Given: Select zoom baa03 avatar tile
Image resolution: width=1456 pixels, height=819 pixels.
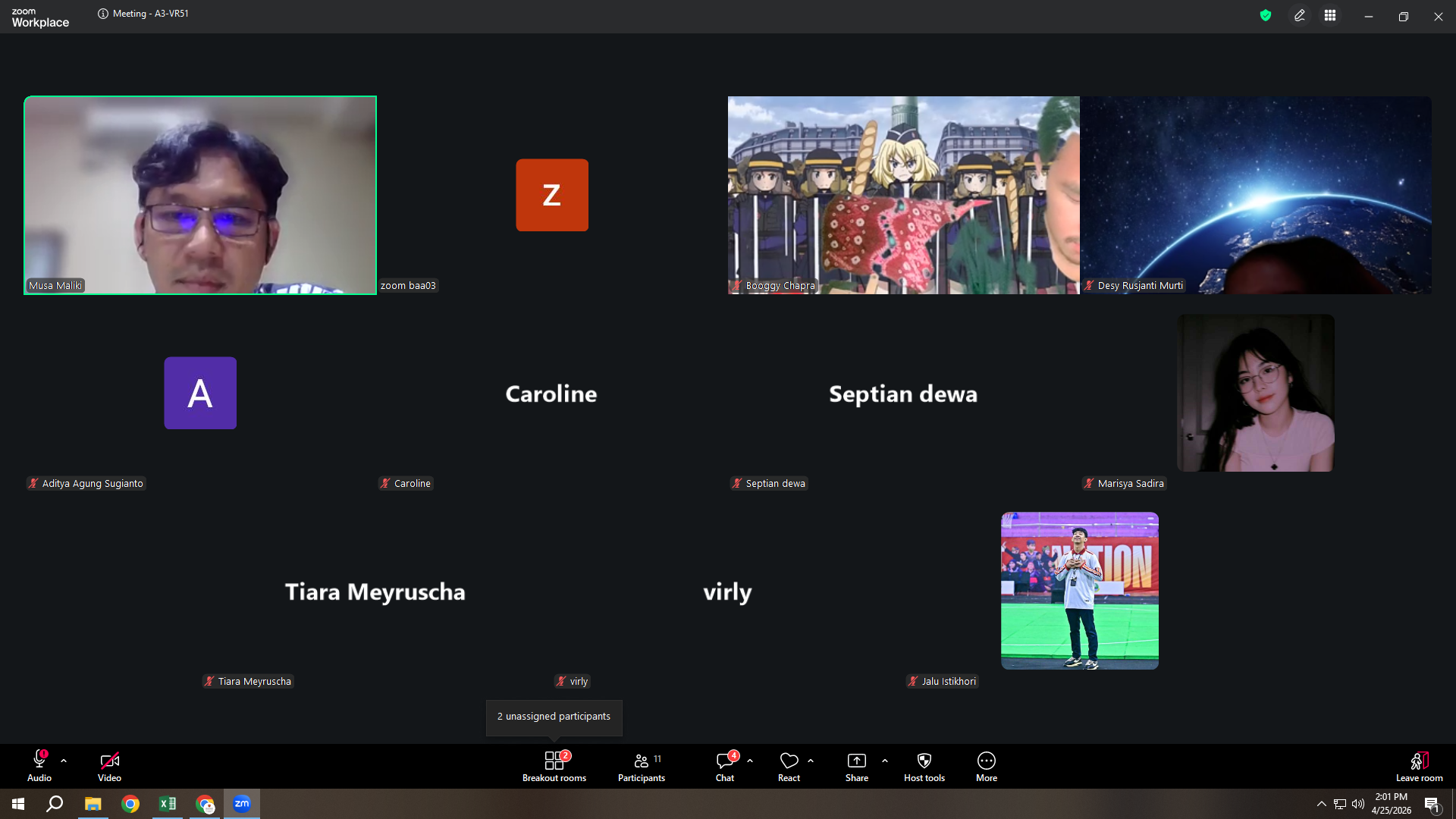Looking at the screenshot, I should [x=552, y=195].
